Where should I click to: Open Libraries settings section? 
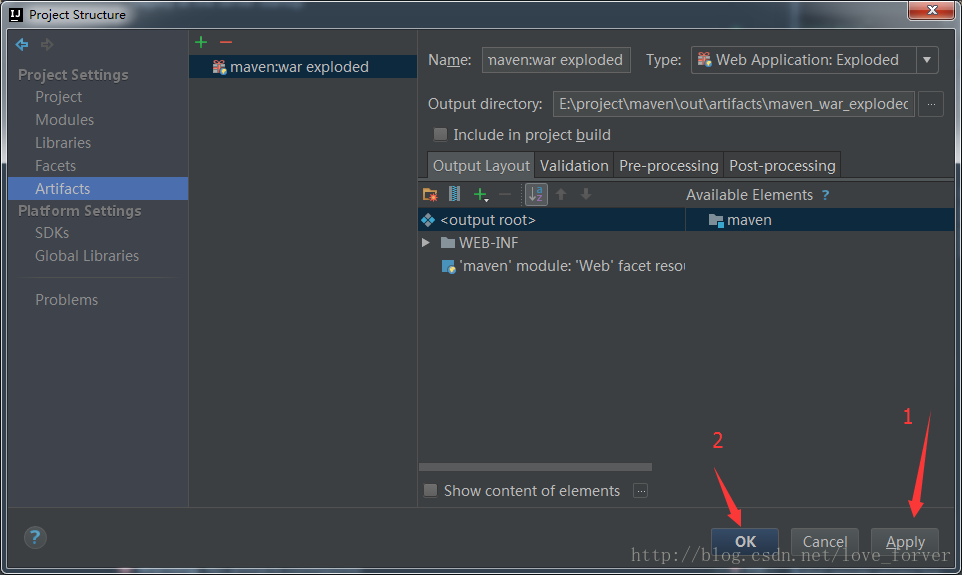(63, 142)
